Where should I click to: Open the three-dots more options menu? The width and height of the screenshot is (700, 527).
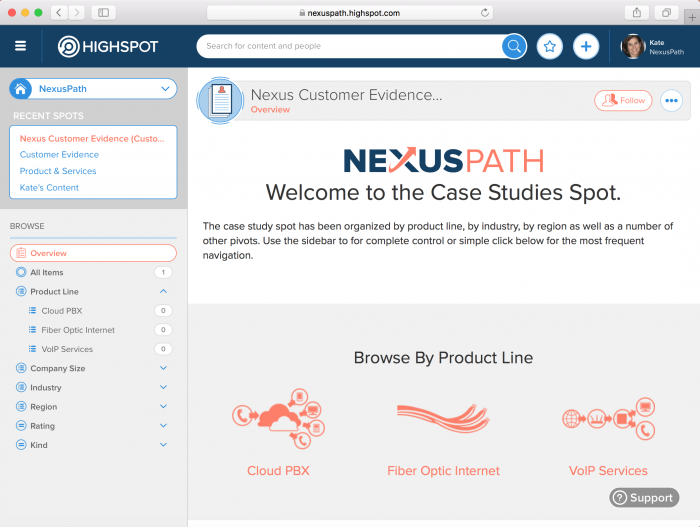tap(671, 100)
